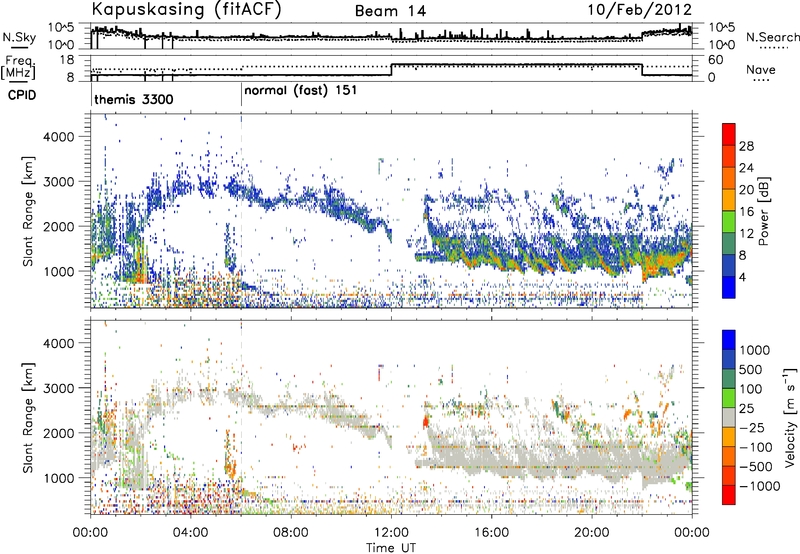The width and height of the screenshot is (800, 554).
Task: Click the 16 label on the Power colorbar
Action: 746,212
